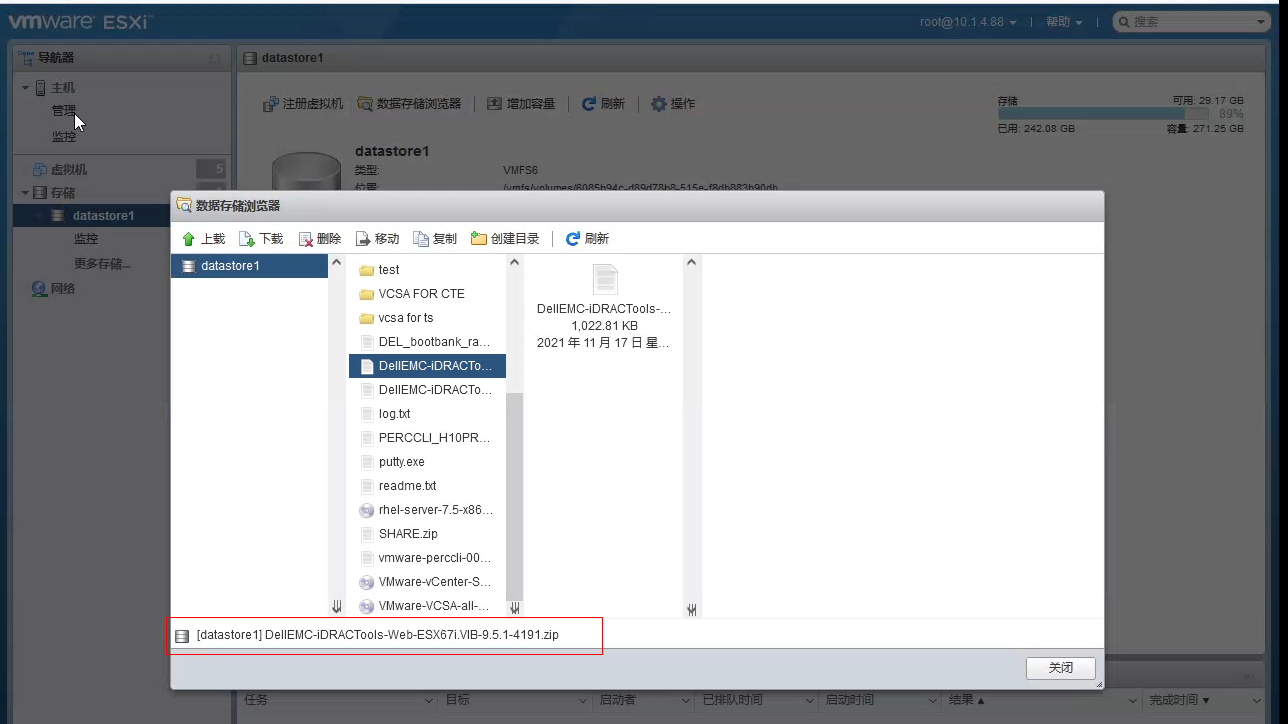Viewport: 1288px width, 724px height.
Task: Click the increase capacity icon
Action: coord(493,103)
